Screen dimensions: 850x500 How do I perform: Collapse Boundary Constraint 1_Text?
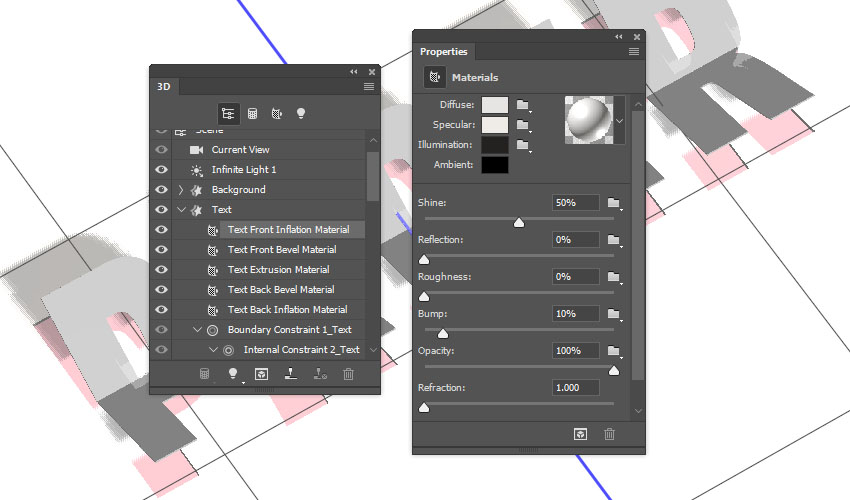197,330
